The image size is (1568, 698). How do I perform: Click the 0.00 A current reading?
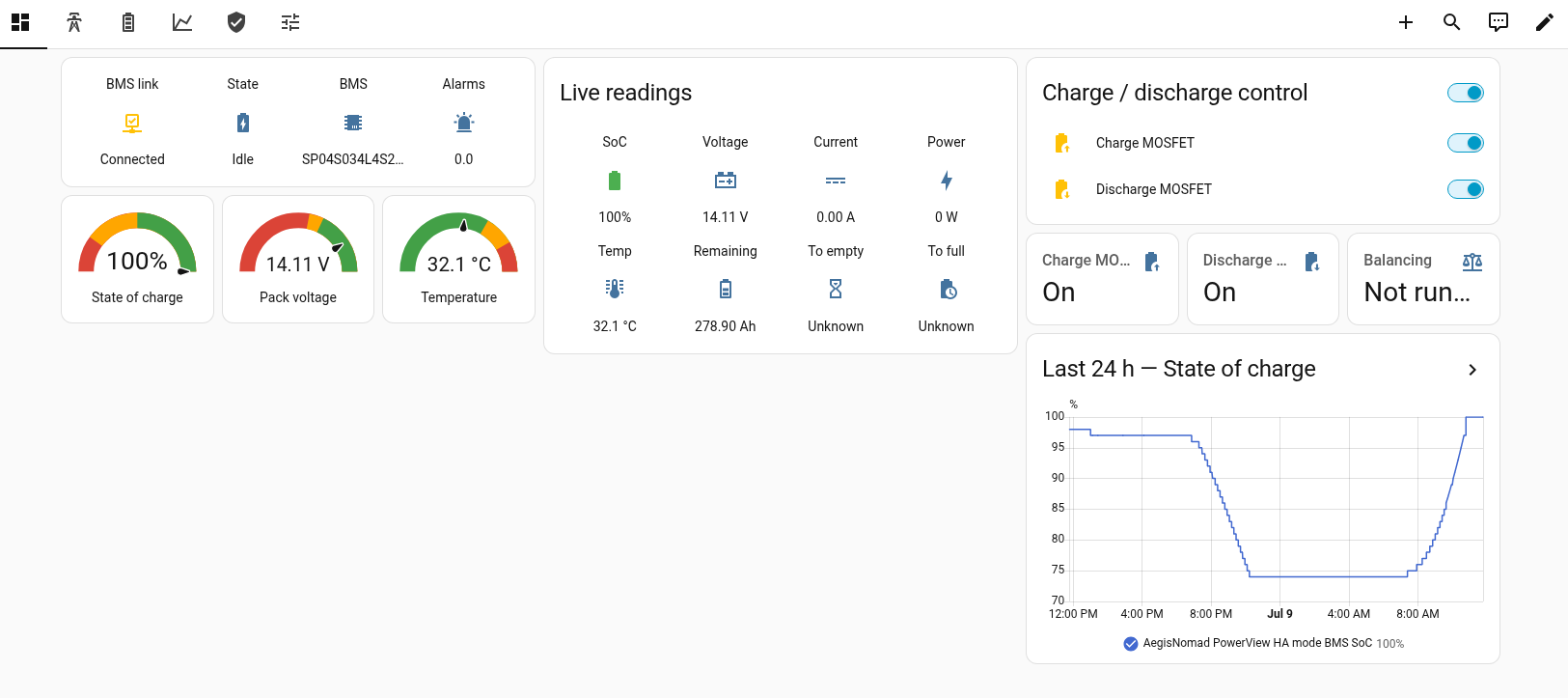point(836,217)
